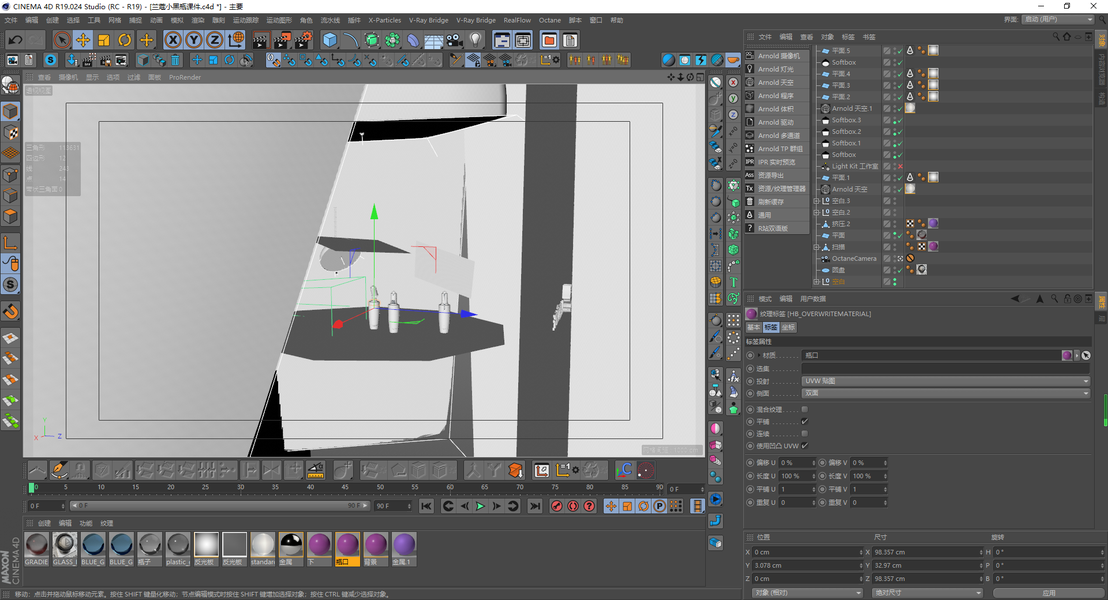The image size is (1108, 600).
Task: Enable the 混合纹理 checkbox
Action: pos(805,409)
